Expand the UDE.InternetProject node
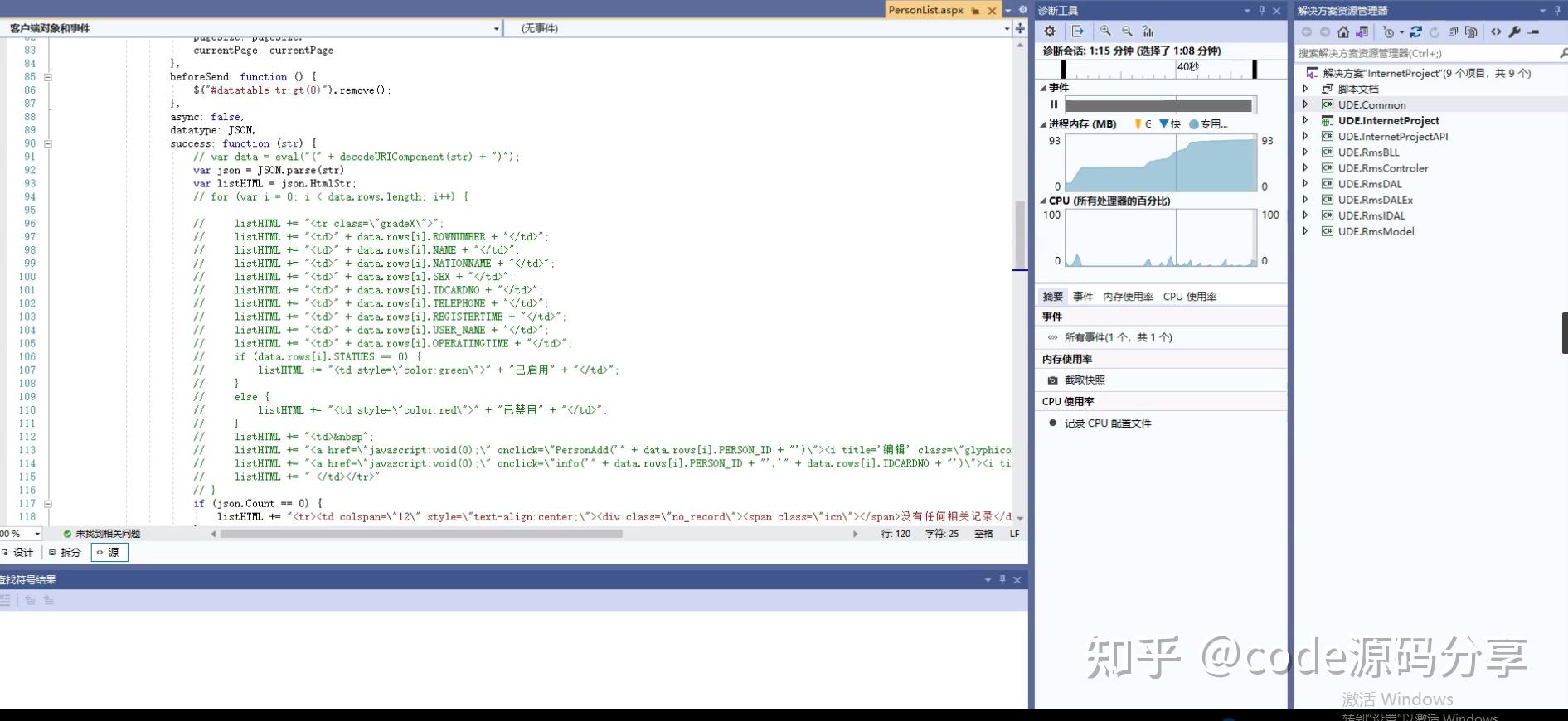The height and width of the screenshot is (721, 1568). click(1305, 120)
